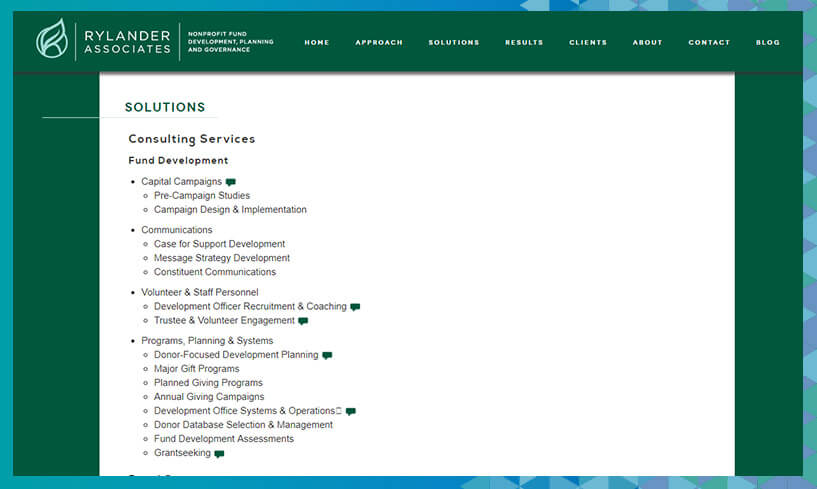Open the speech bubble next to Grantseeking
The height and width of the screenshot is (489, 817).
[x=219, y=453]
